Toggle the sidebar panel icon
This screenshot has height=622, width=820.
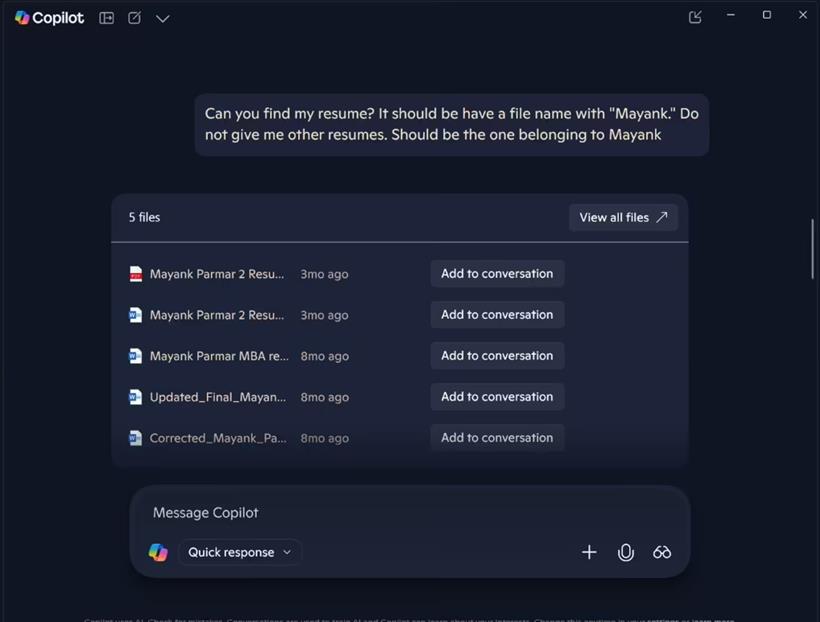pyautogui.click(x=107, y=18)
